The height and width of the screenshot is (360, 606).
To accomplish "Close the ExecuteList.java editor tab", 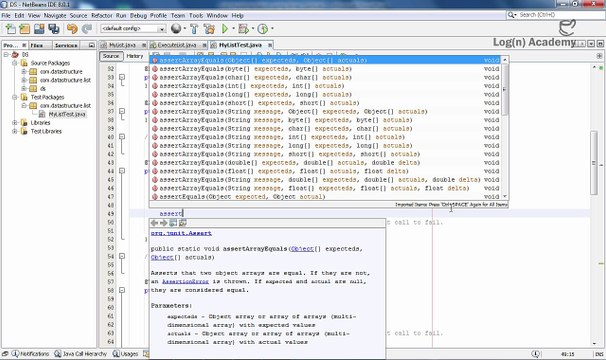I will pos(204,45).
